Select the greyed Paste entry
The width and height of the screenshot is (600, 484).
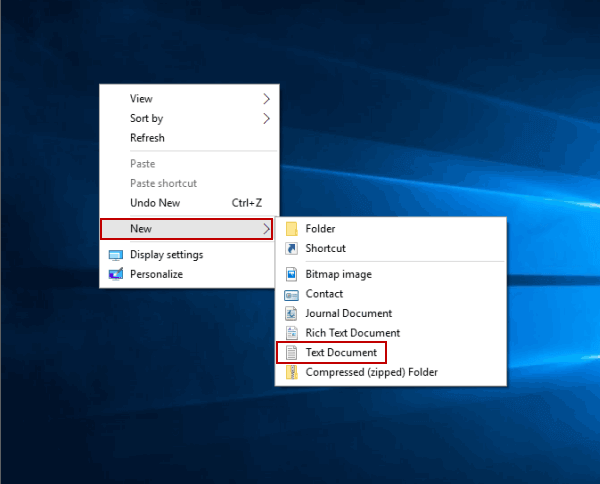pyautogui.click(x=189, y=164)
